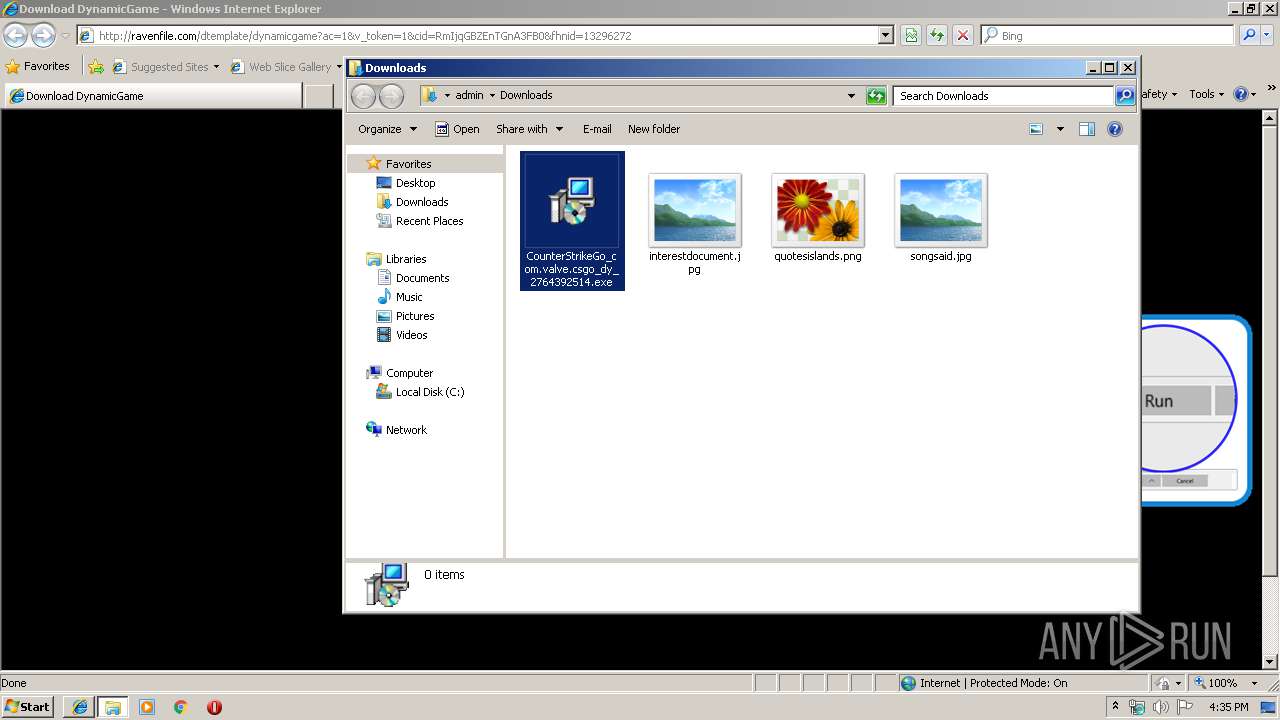Expand the view options dropdown arrow
This screenshot has height=720, width=1280.
point(1060,129)
